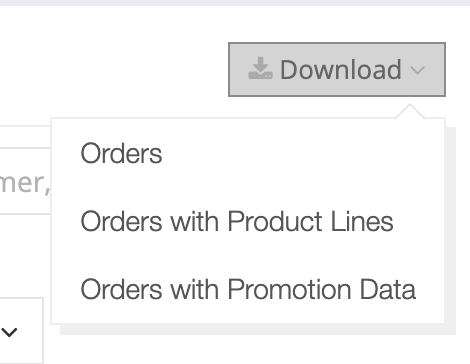Open the select box at bottom left

click(22, 331)
